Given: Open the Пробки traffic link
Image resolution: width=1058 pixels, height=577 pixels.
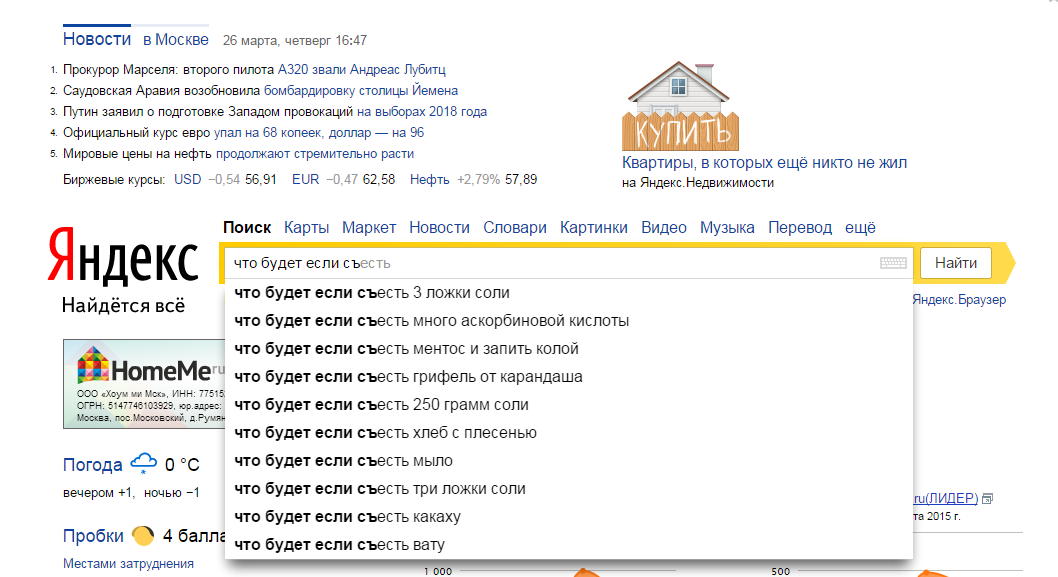Looking at the screenshot, I should coord(93,536).
